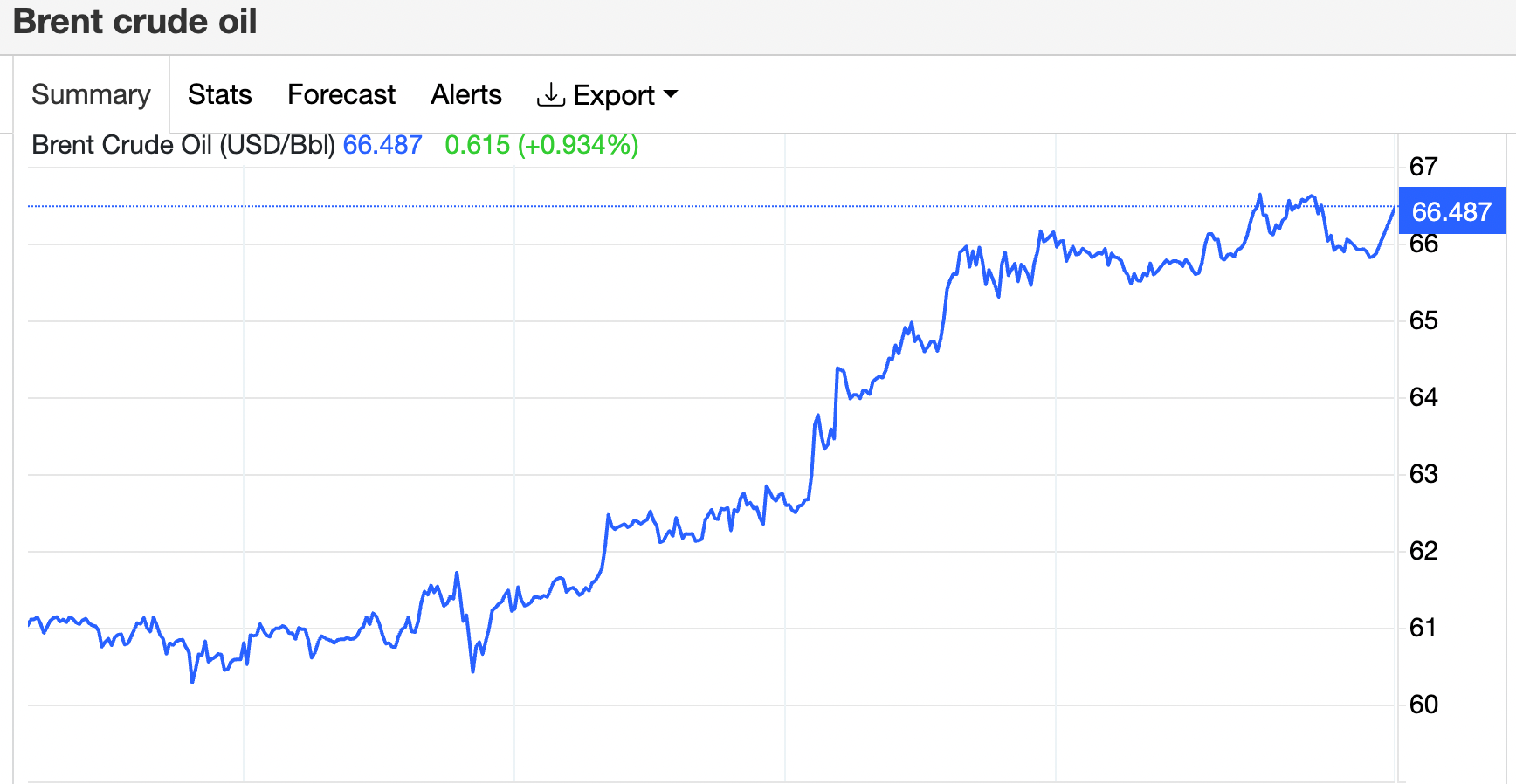Select the 62 price axis label
The image size is (1516, 784).
click(1423, 551)
